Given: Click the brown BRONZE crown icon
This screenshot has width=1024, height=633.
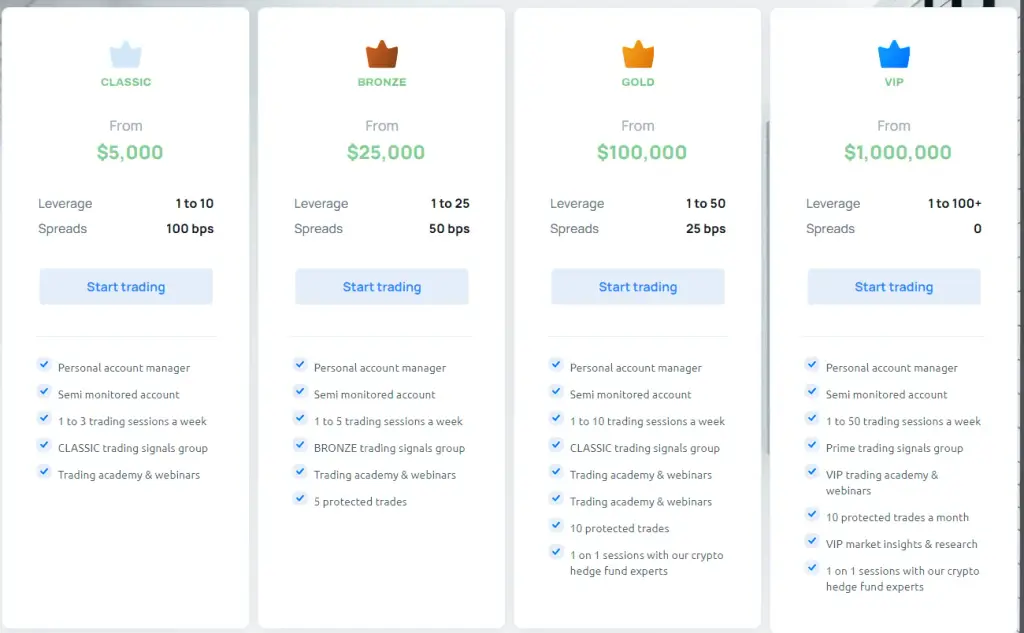Looking at the screenshot, I should pyautogui.click(x=381, y=55).
